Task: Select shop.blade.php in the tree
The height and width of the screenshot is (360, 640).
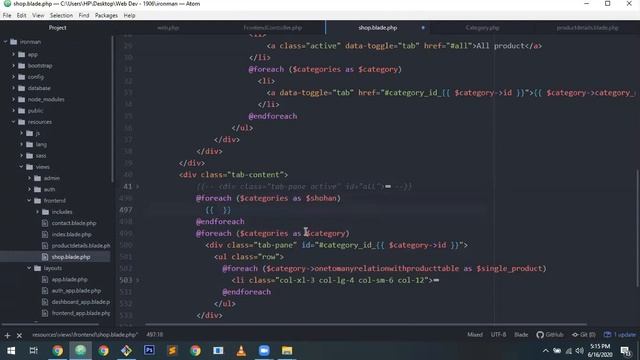Action: point(71,257)
